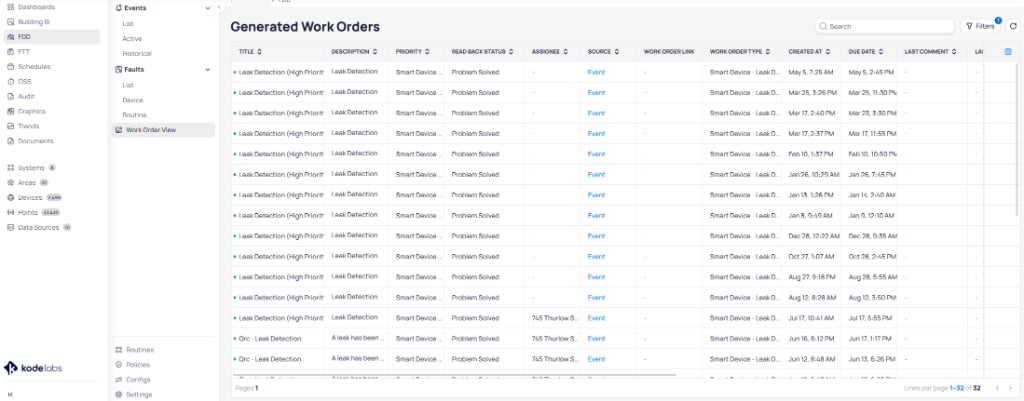This screenshot has width=1024, height=401.
Task: Open Historical events
Action: pos(136,54)
